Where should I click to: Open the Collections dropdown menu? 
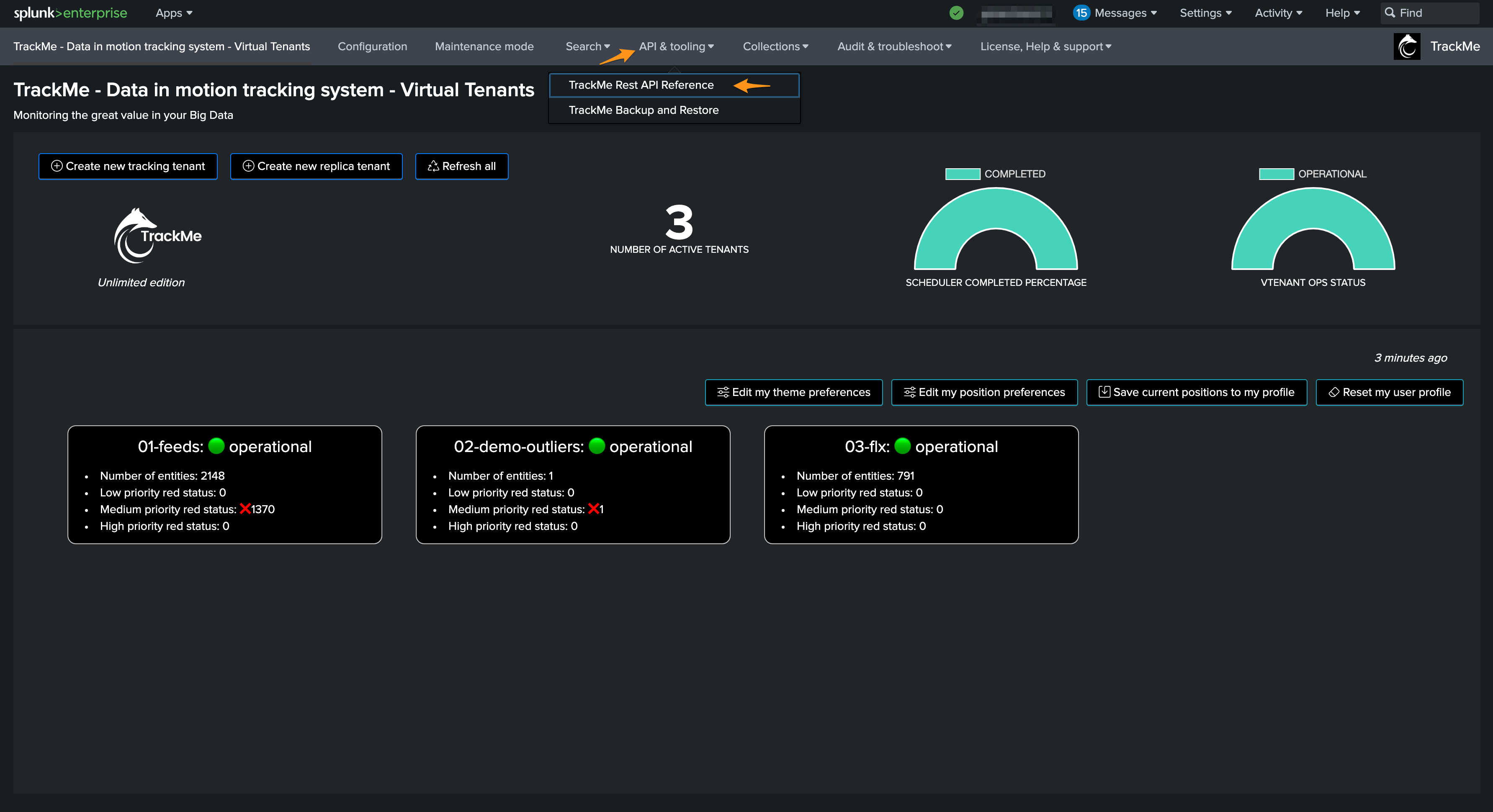click(x=775, y=46)
